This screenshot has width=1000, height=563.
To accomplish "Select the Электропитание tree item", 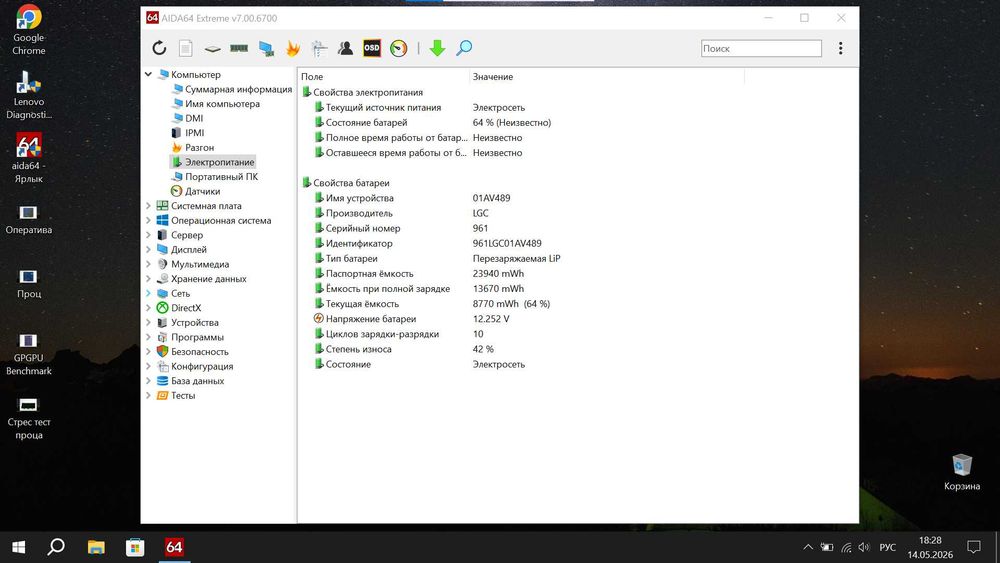I will 219,162.
